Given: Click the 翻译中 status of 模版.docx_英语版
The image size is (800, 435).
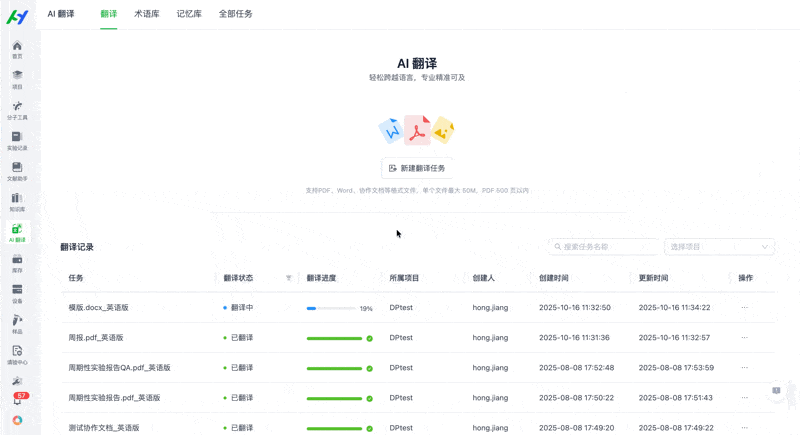Looking at the screenshot, I should coord(238,308).
